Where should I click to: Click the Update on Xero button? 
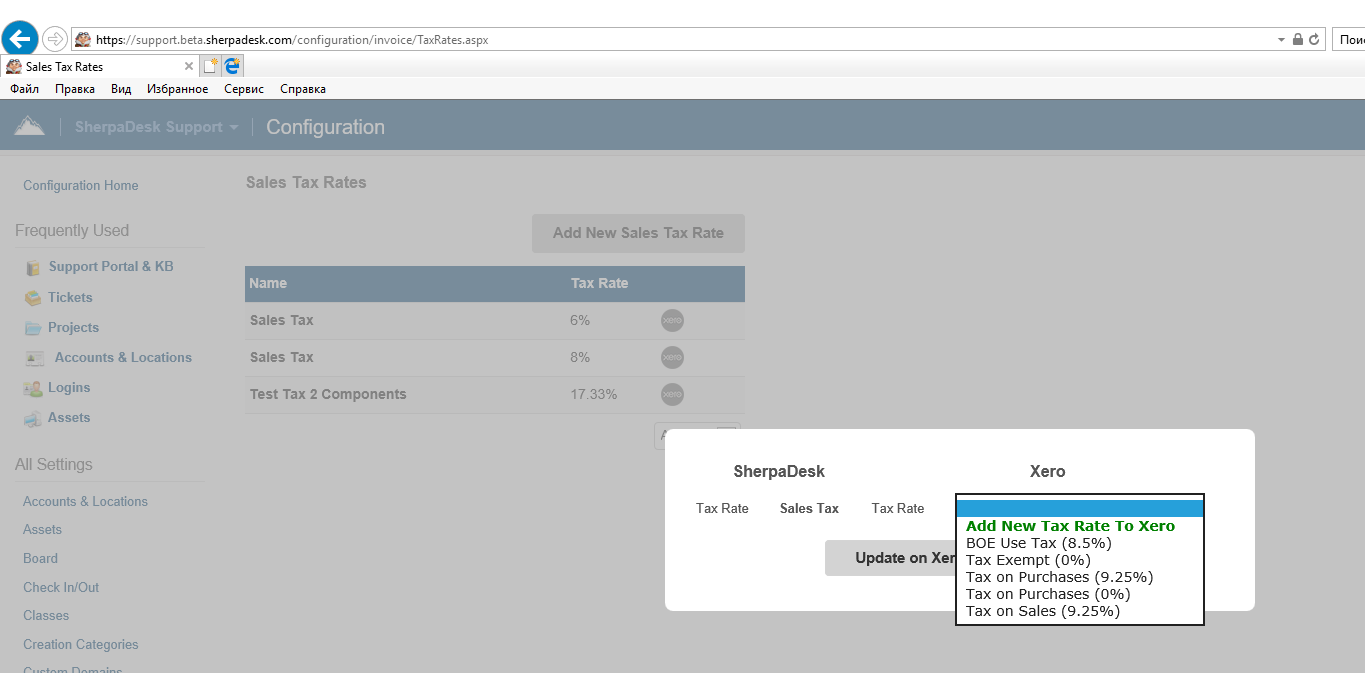coord(889,558)
